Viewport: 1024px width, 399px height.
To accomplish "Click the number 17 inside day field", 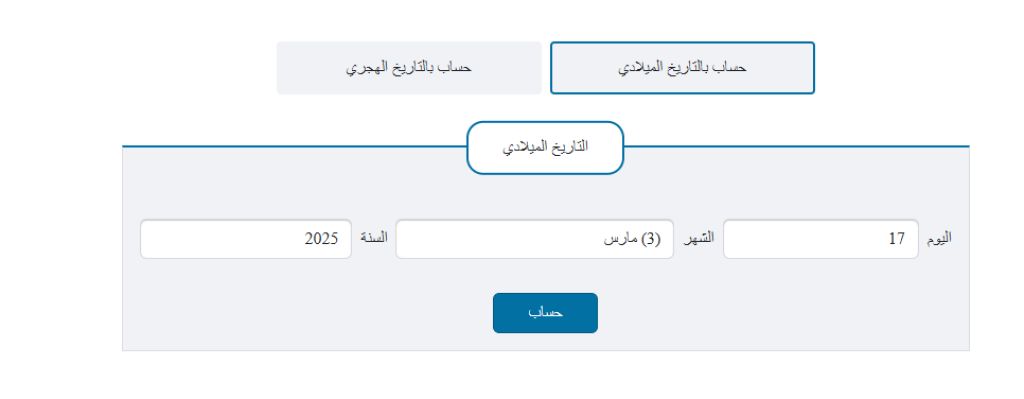I will [897, 239].
